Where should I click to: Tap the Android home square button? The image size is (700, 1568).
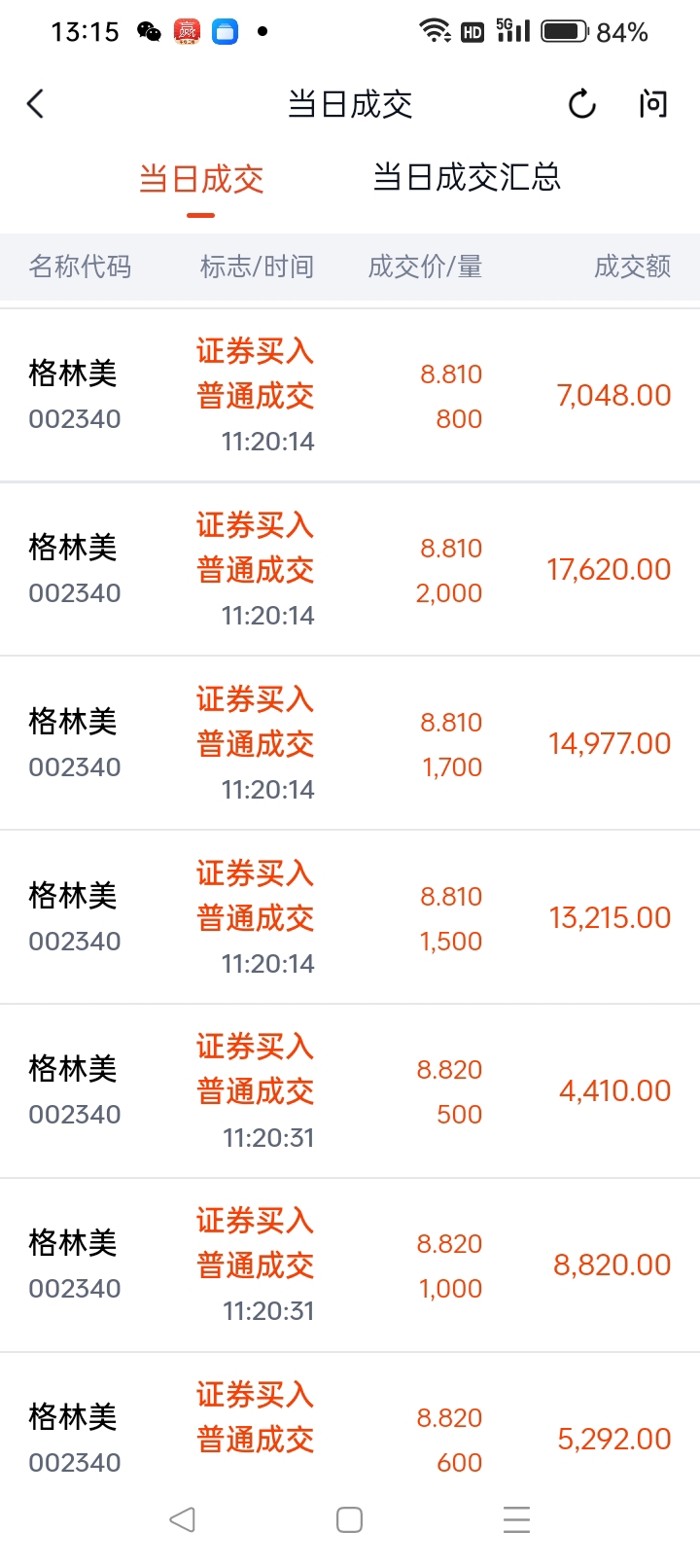349,1519
